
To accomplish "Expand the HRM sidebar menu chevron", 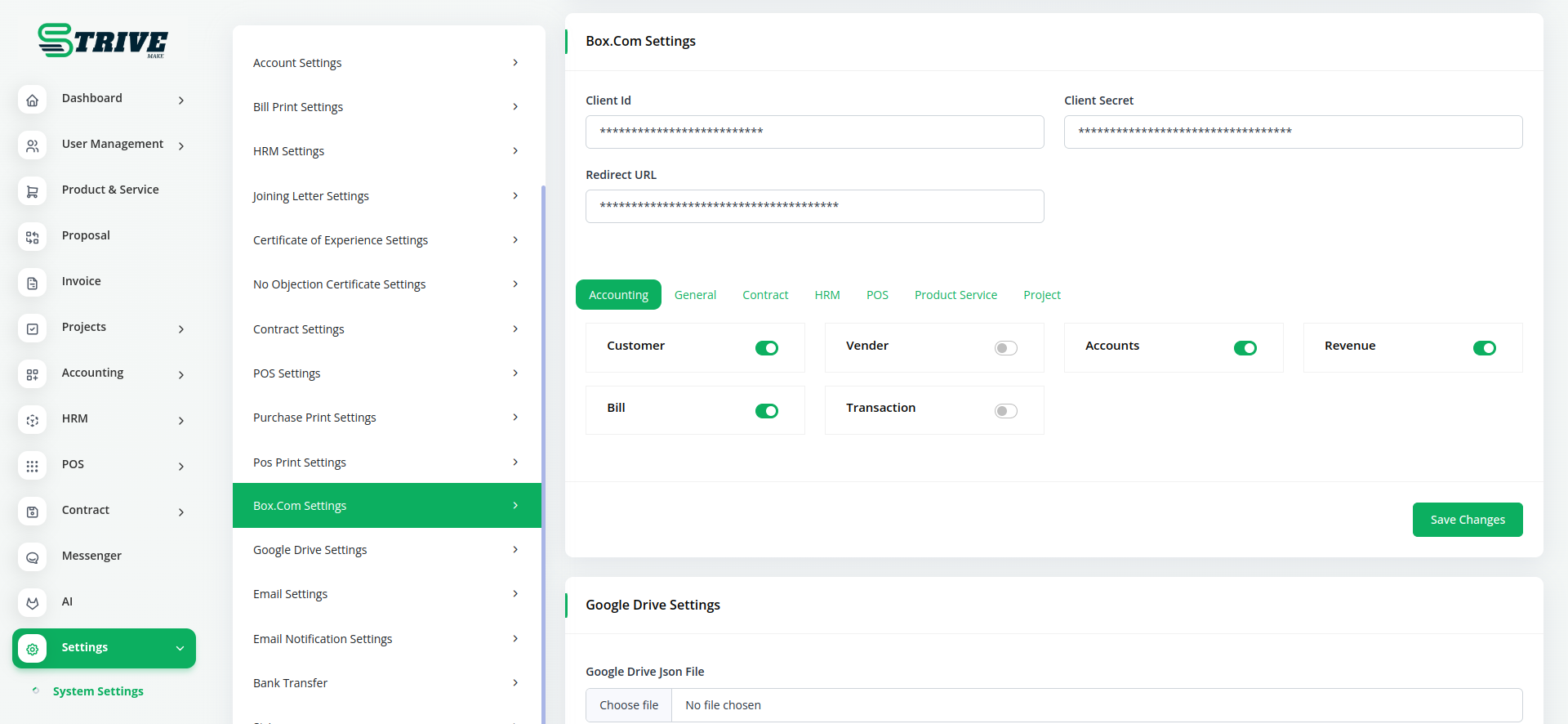I will (181, 421).
